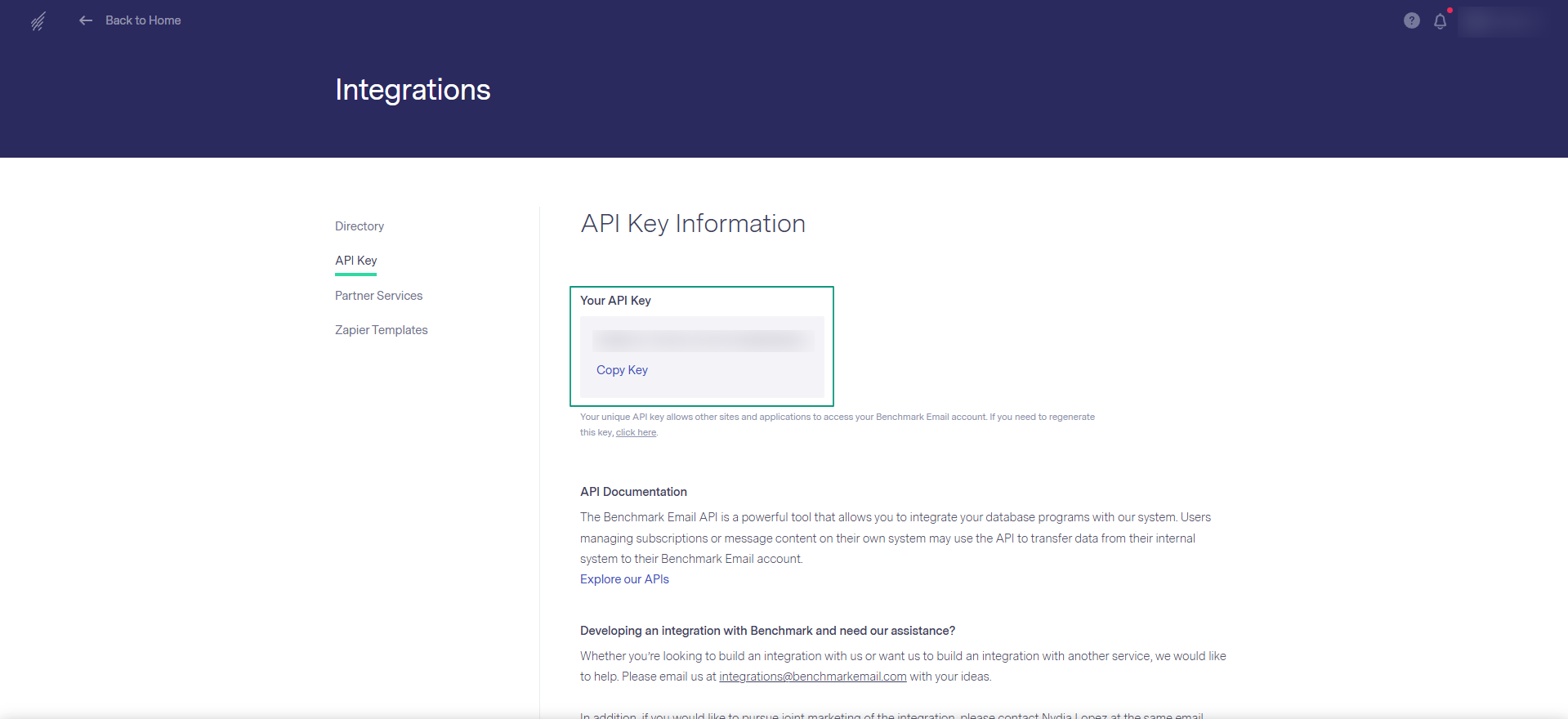Click integrations@benchmarkemail.com email link
The width and height of the screenshot is (1568, 719).
tap(812, 677)
